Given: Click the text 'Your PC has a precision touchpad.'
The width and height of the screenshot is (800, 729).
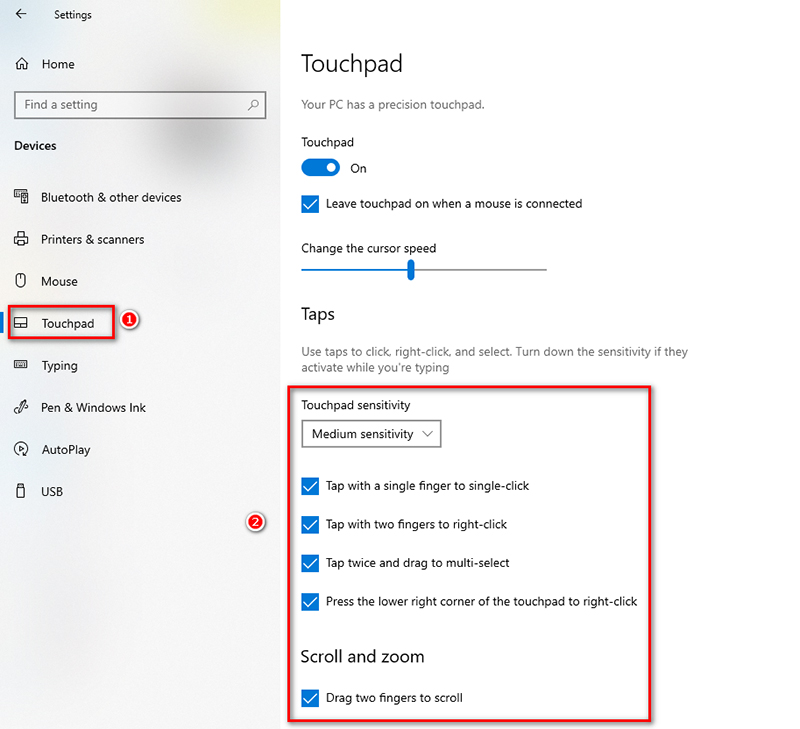Looking at the screenshot, I should coord(393,105).
